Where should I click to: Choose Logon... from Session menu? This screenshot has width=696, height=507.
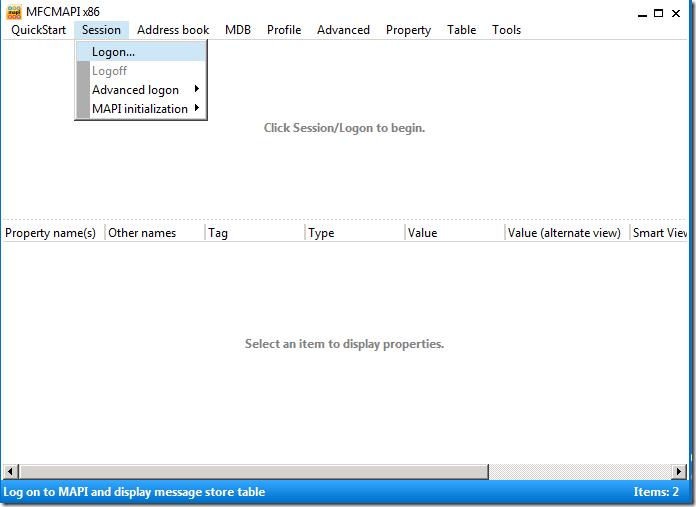click(141, 52)
